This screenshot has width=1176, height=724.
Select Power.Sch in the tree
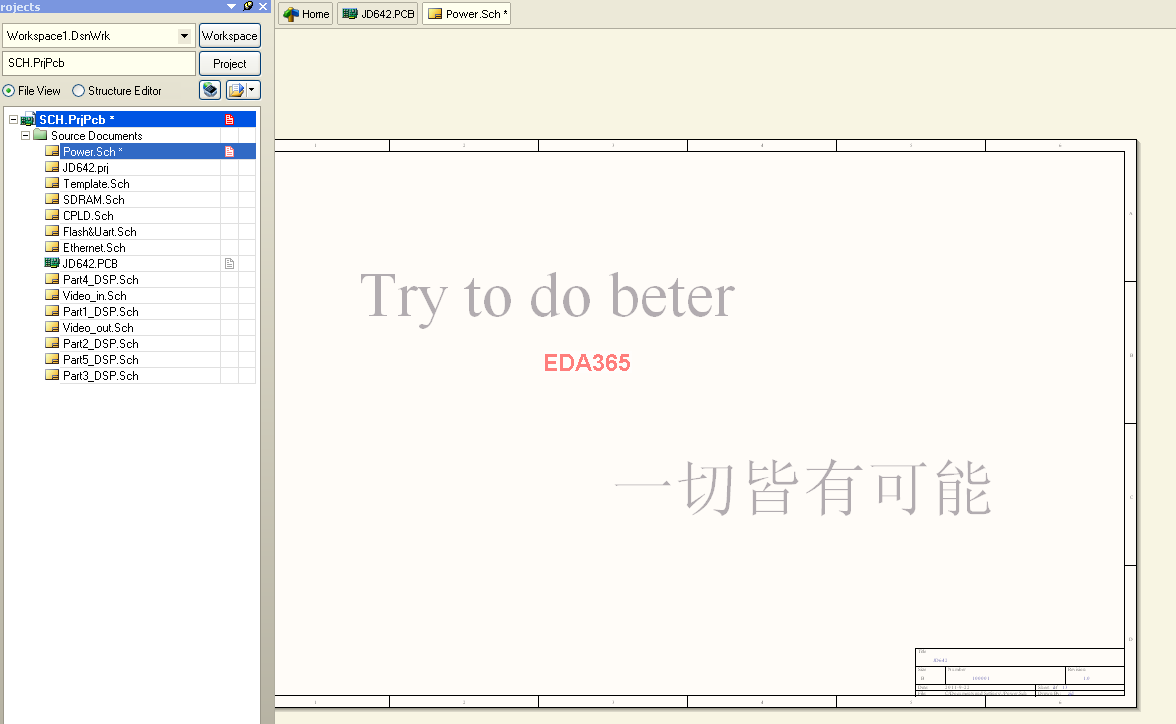click(x=92, y=152)
